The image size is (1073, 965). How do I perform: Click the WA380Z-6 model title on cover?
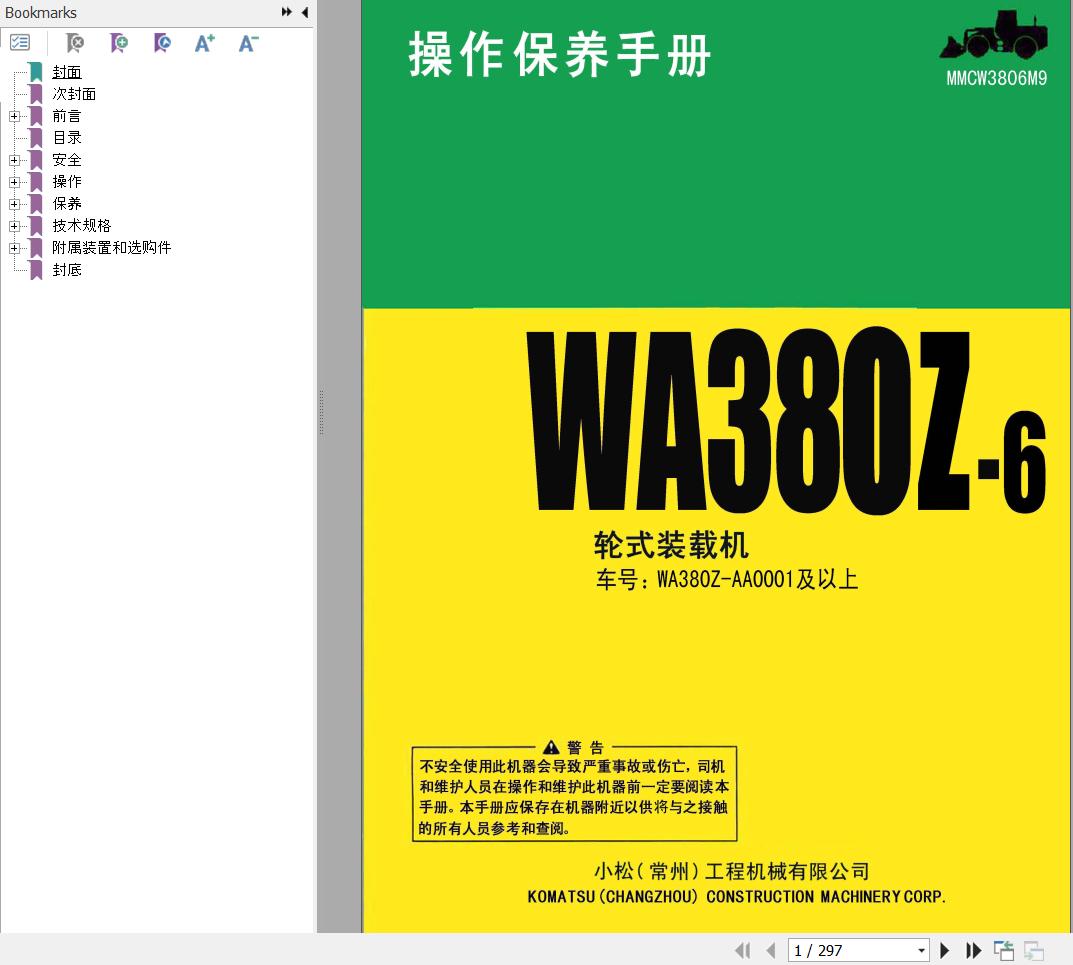(786, 421)
